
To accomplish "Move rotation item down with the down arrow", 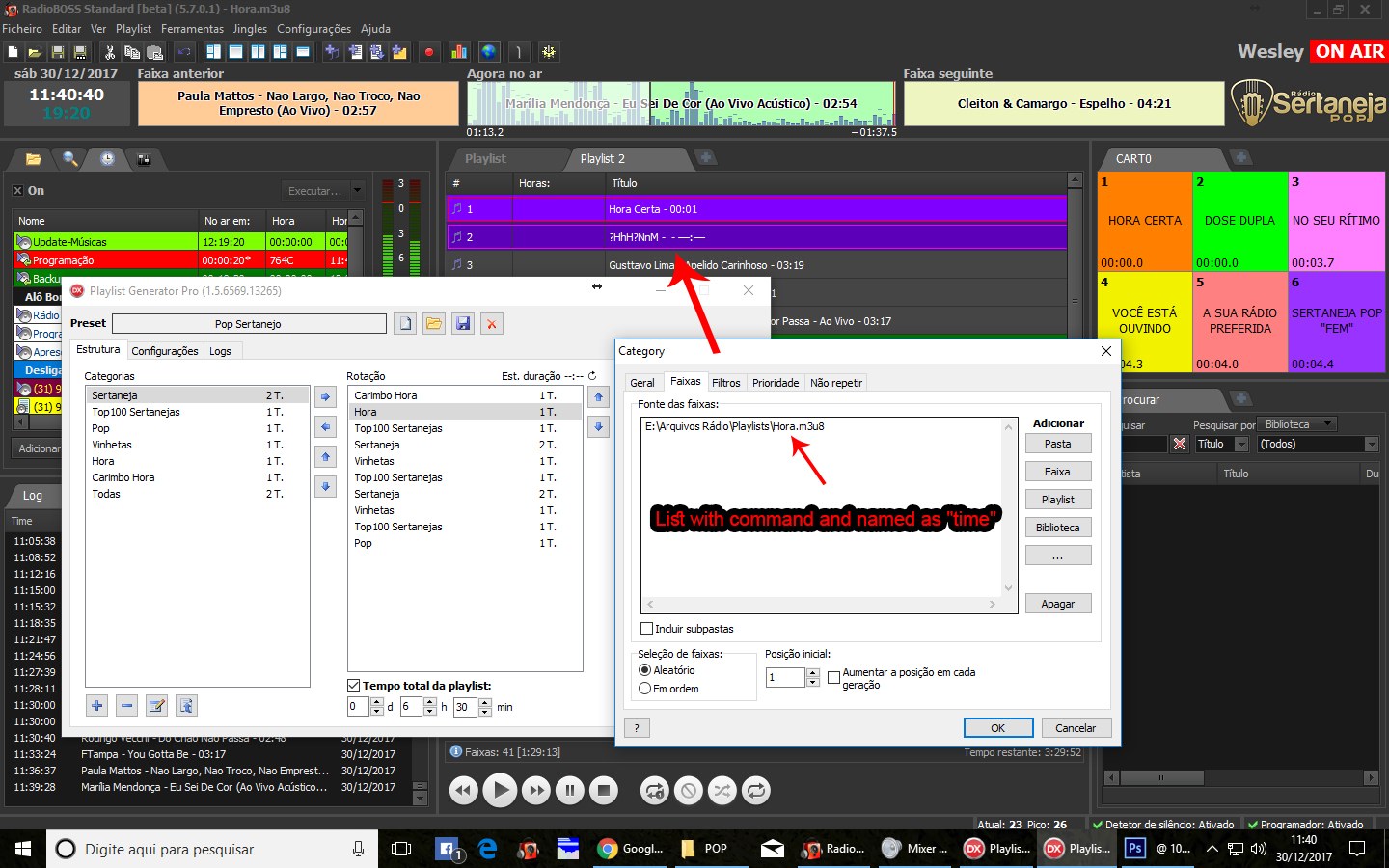I will coord(599,426).
